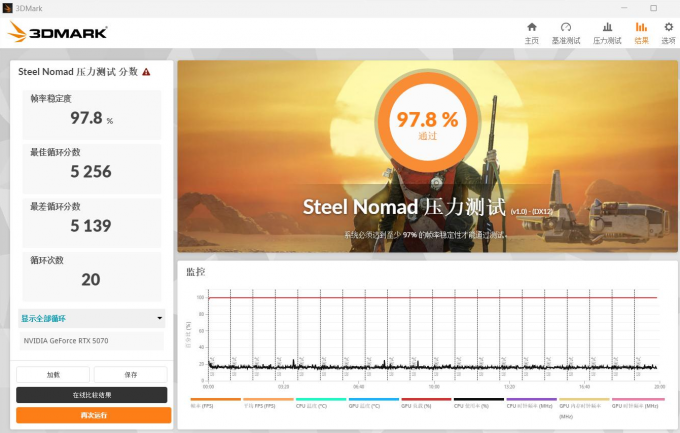Click the Steel Nomad 压力测试 banner title
680x433 pixels.
(404, 207)
